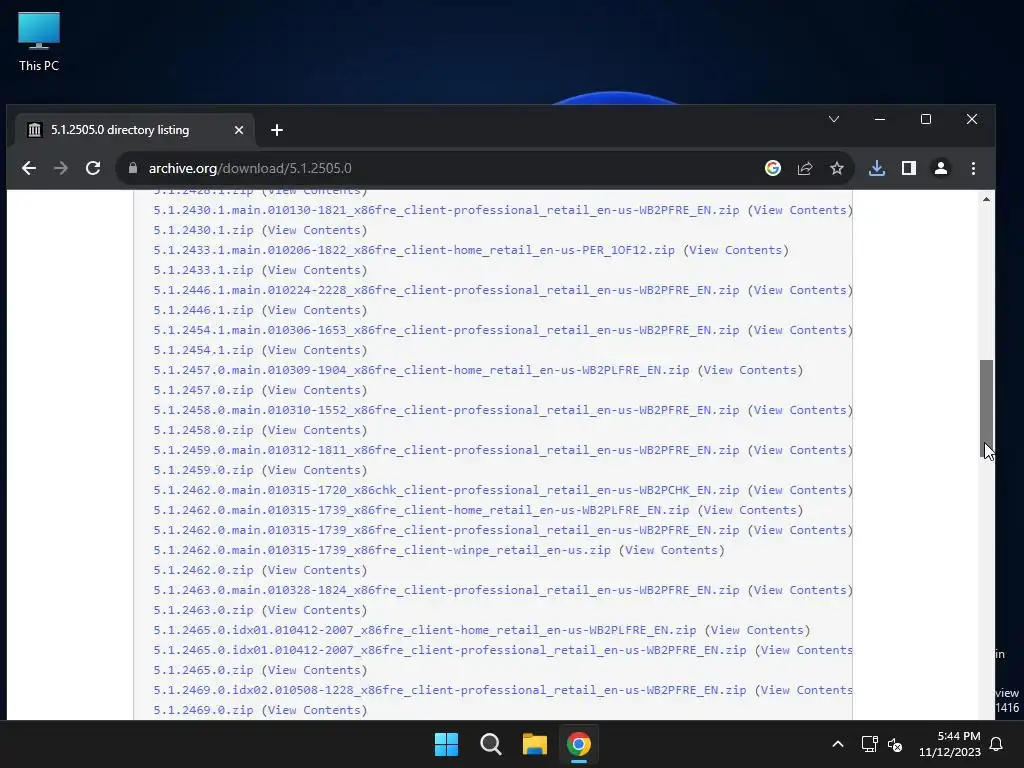Open tab search dropdown chevron

pyautogui.click(x=834, y=119)
